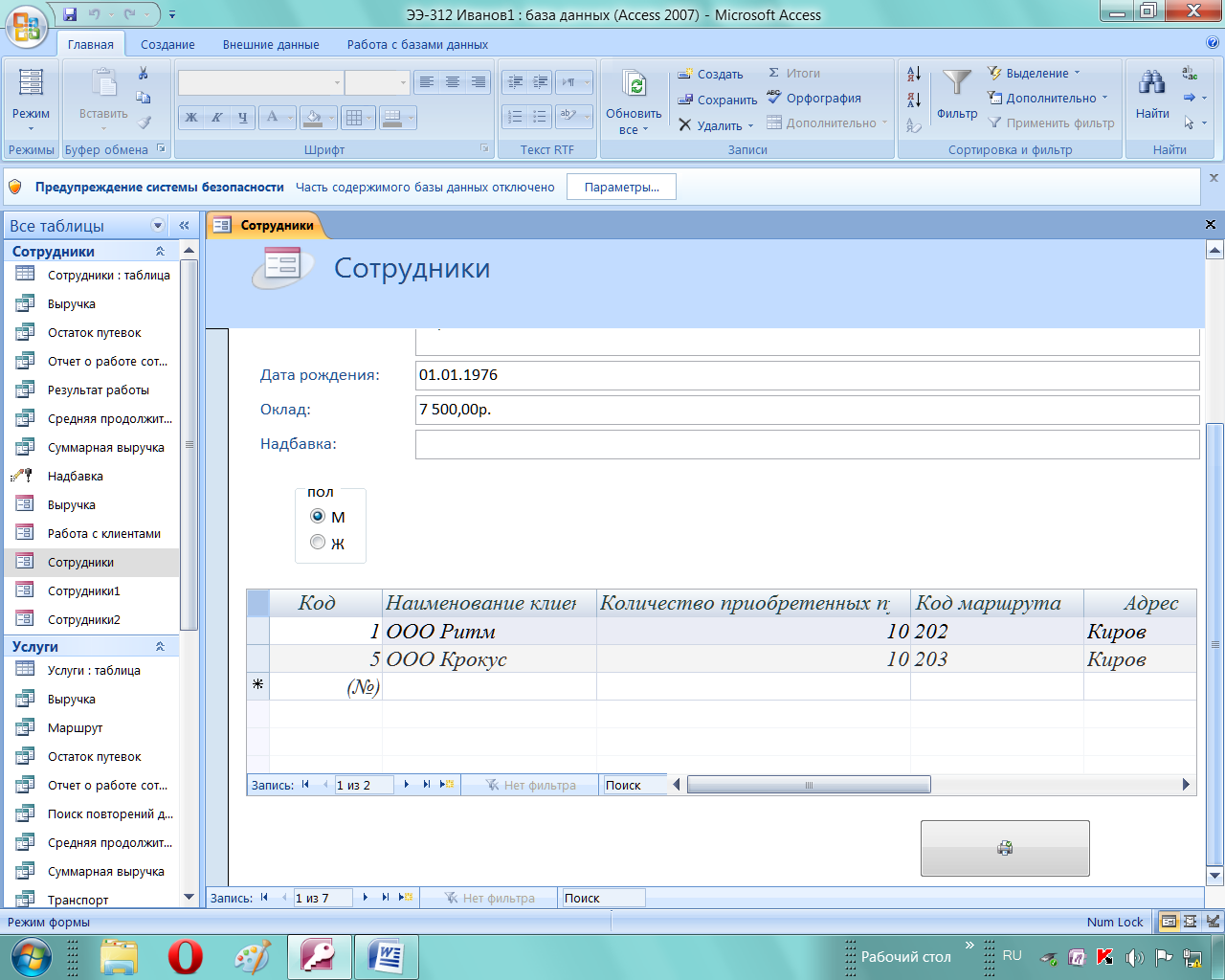Open quick access toolbar customize arrow
The image size is (1225, 980).
[x=172, y=14]
